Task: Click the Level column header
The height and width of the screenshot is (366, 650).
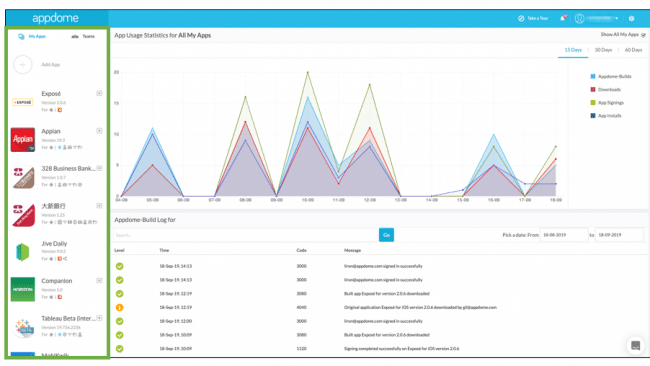Action: [x=119, y=250]
